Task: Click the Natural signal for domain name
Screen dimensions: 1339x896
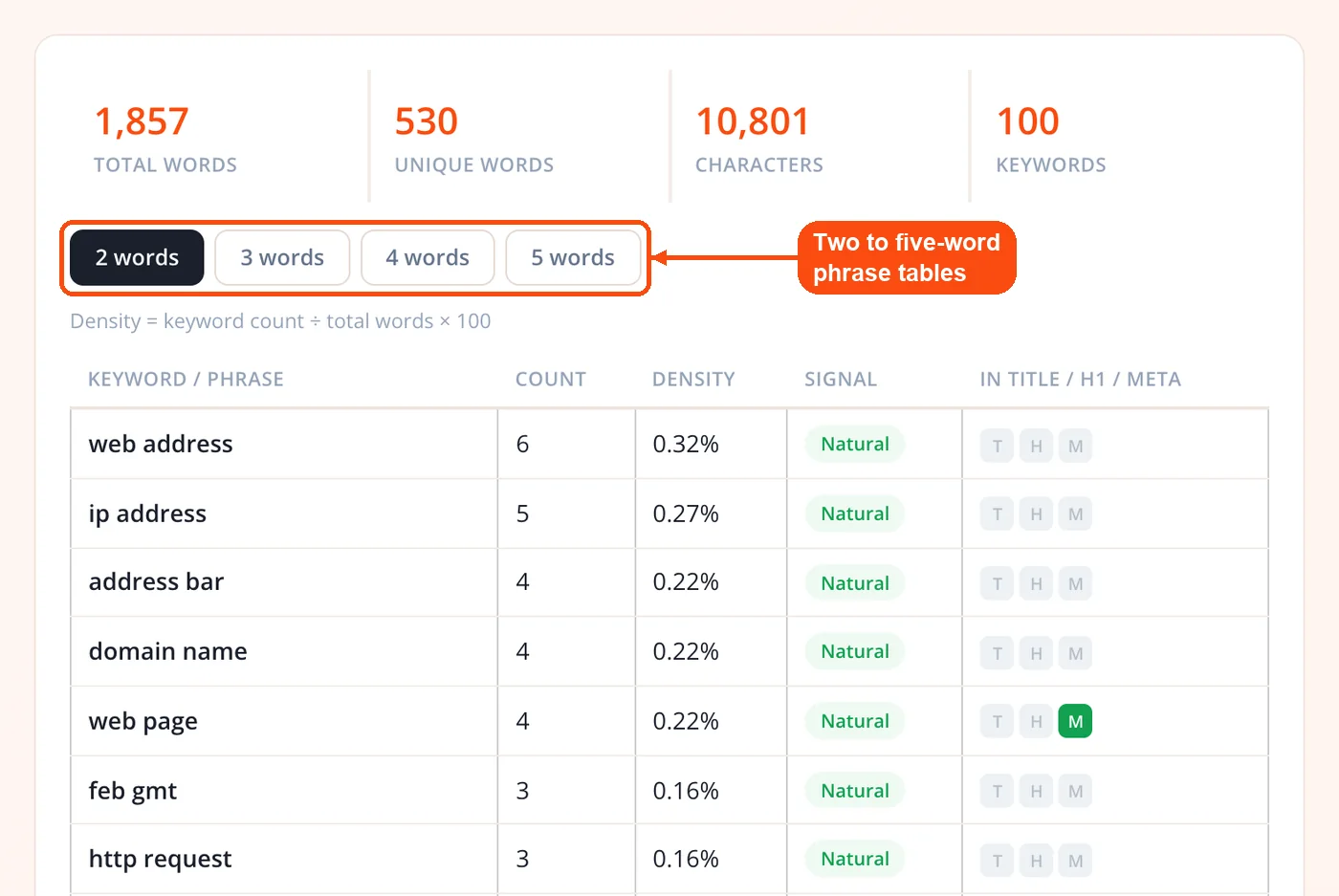Action: pos(855,651)
